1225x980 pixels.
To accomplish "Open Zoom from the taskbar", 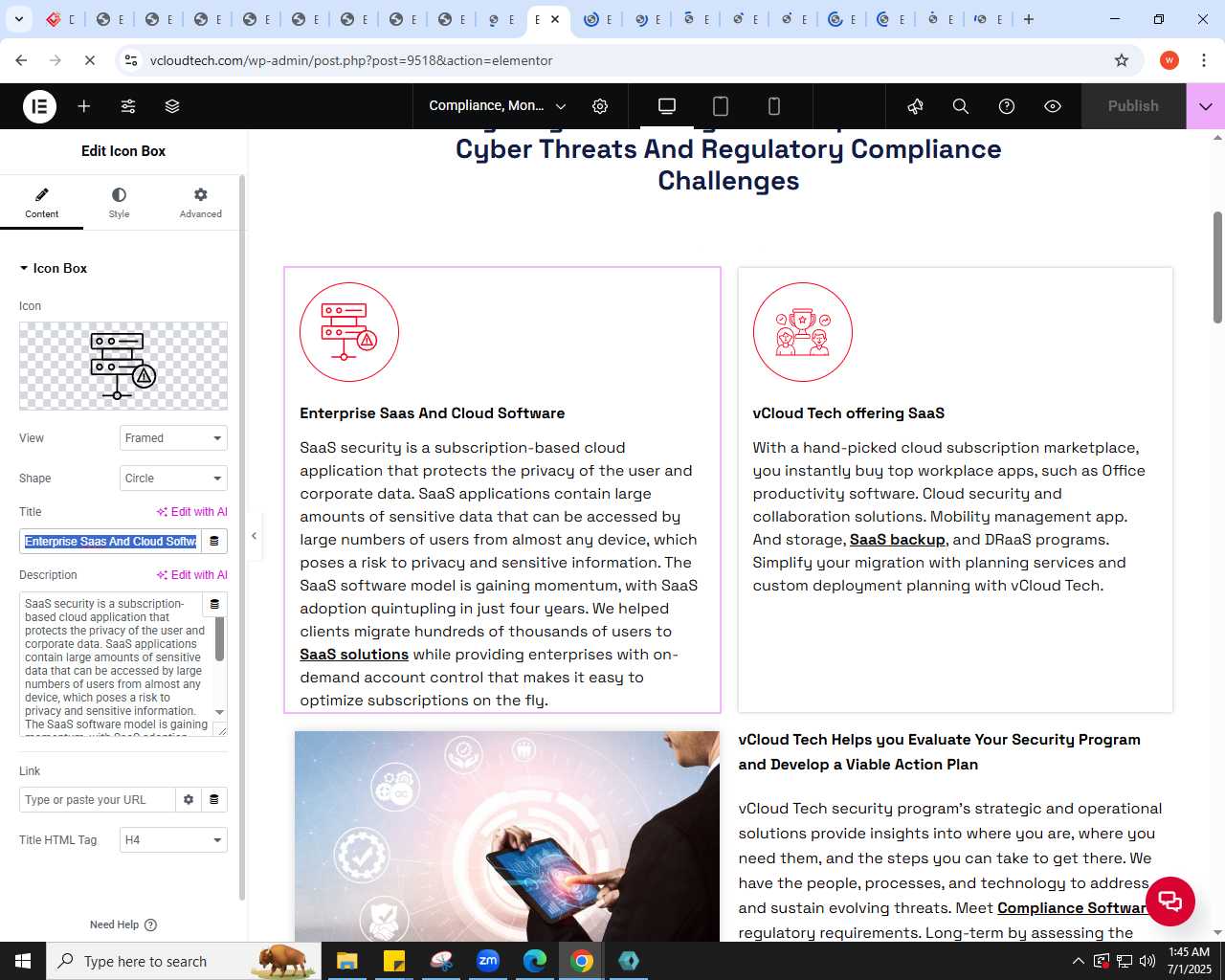I will [x=488, y=961].
